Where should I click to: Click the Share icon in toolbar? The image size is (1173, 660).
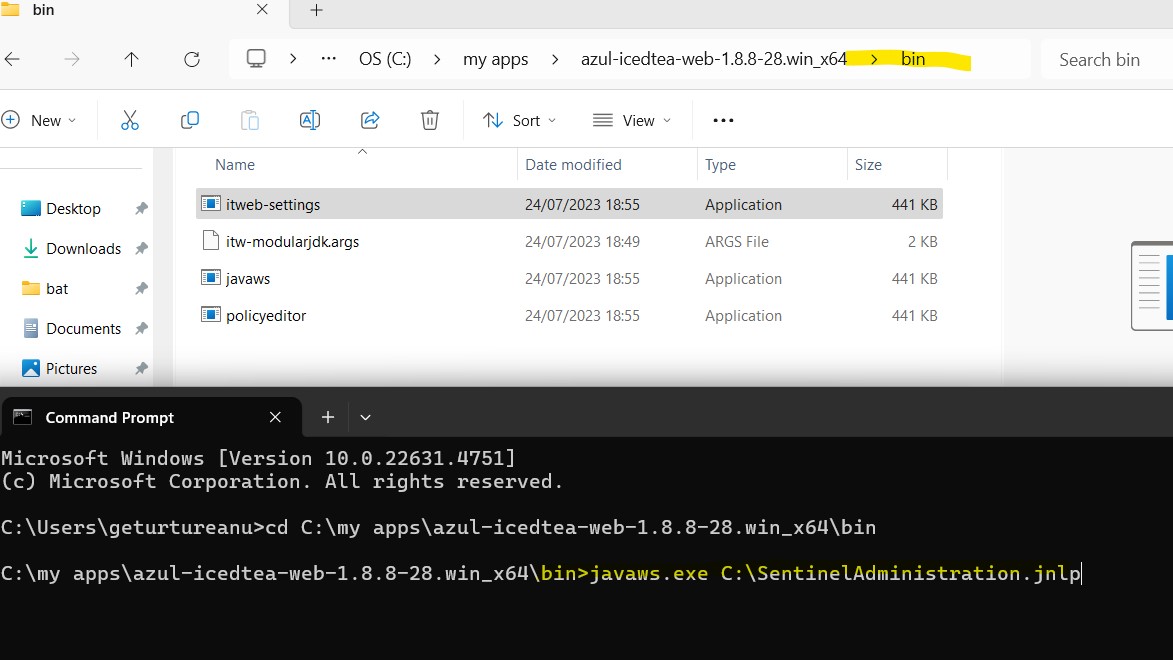(370, 120)
